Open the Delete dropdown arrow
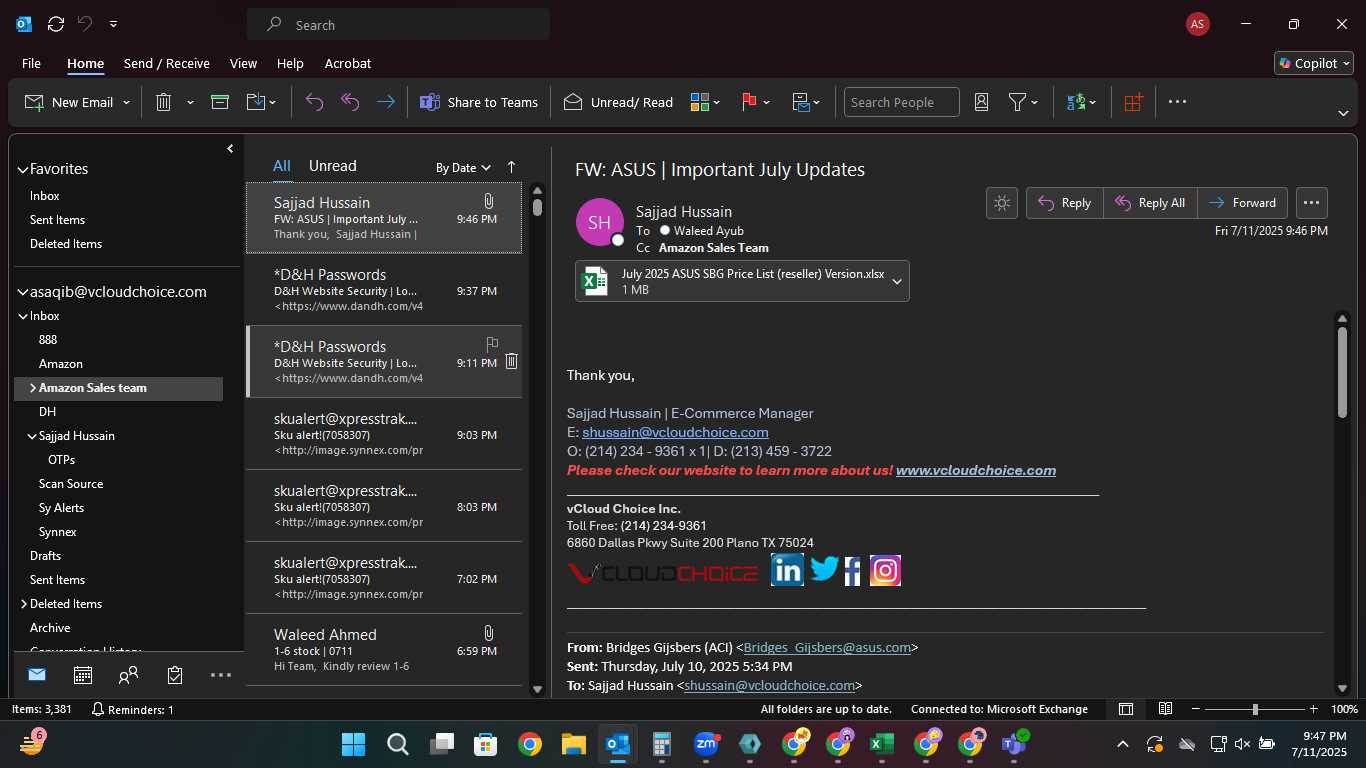The height and width of the screenshot is (768, 1366). 190,102
